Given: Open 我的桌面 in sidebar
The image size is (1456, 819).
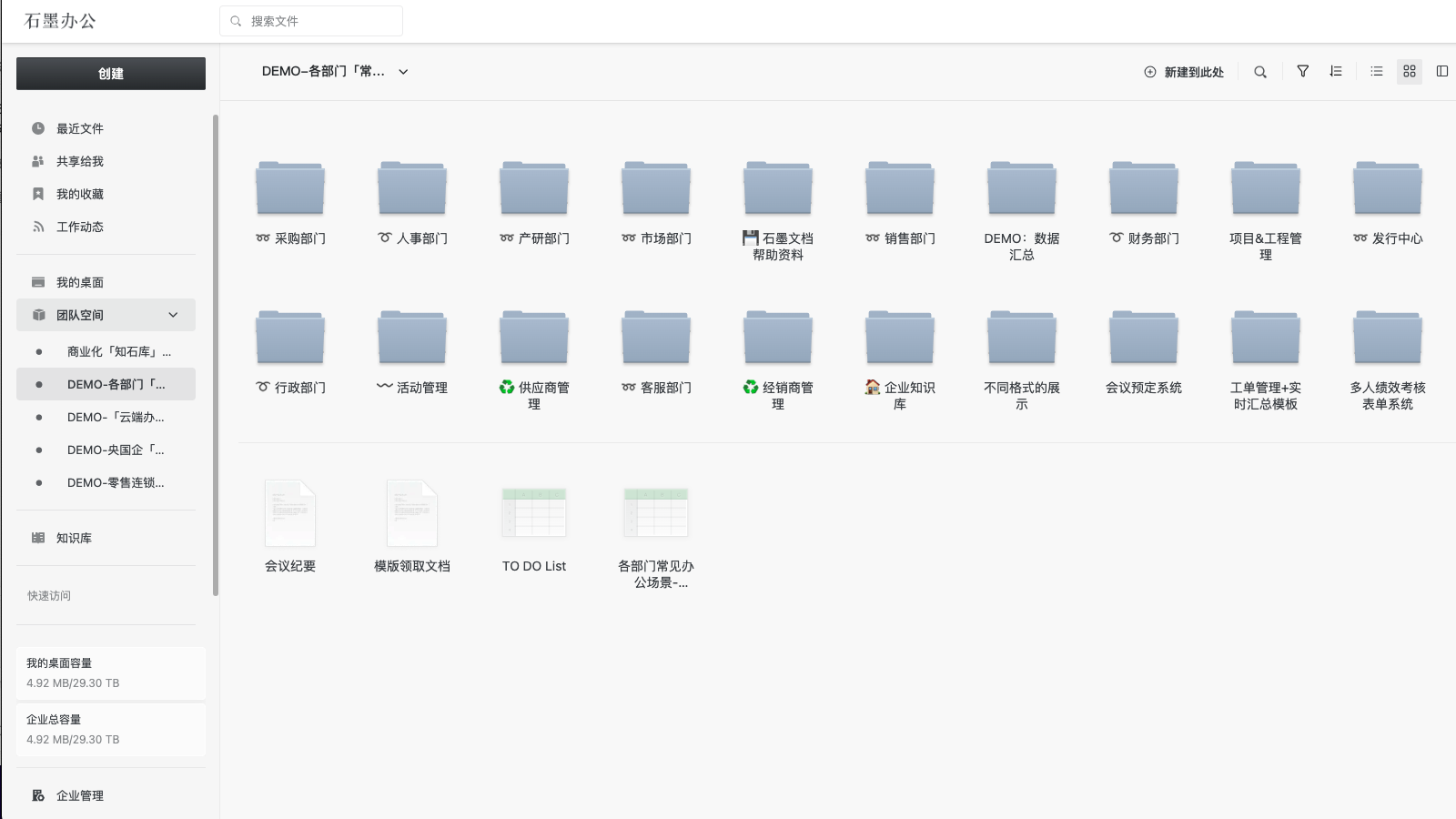Looking at the screenshot, I should (x=106, y=282).
